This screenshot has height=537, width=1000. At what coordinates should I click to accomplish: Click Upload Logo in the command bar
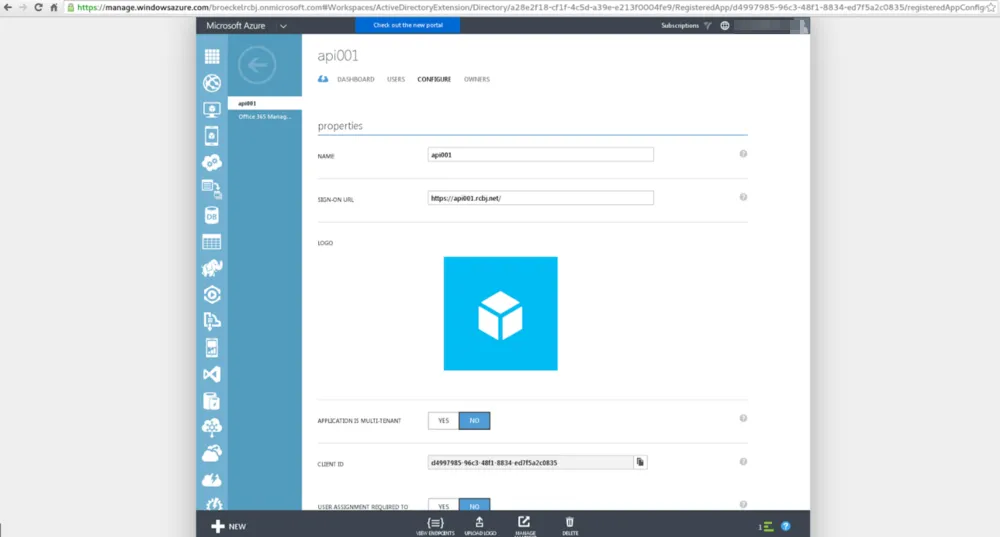coord(480,526)
